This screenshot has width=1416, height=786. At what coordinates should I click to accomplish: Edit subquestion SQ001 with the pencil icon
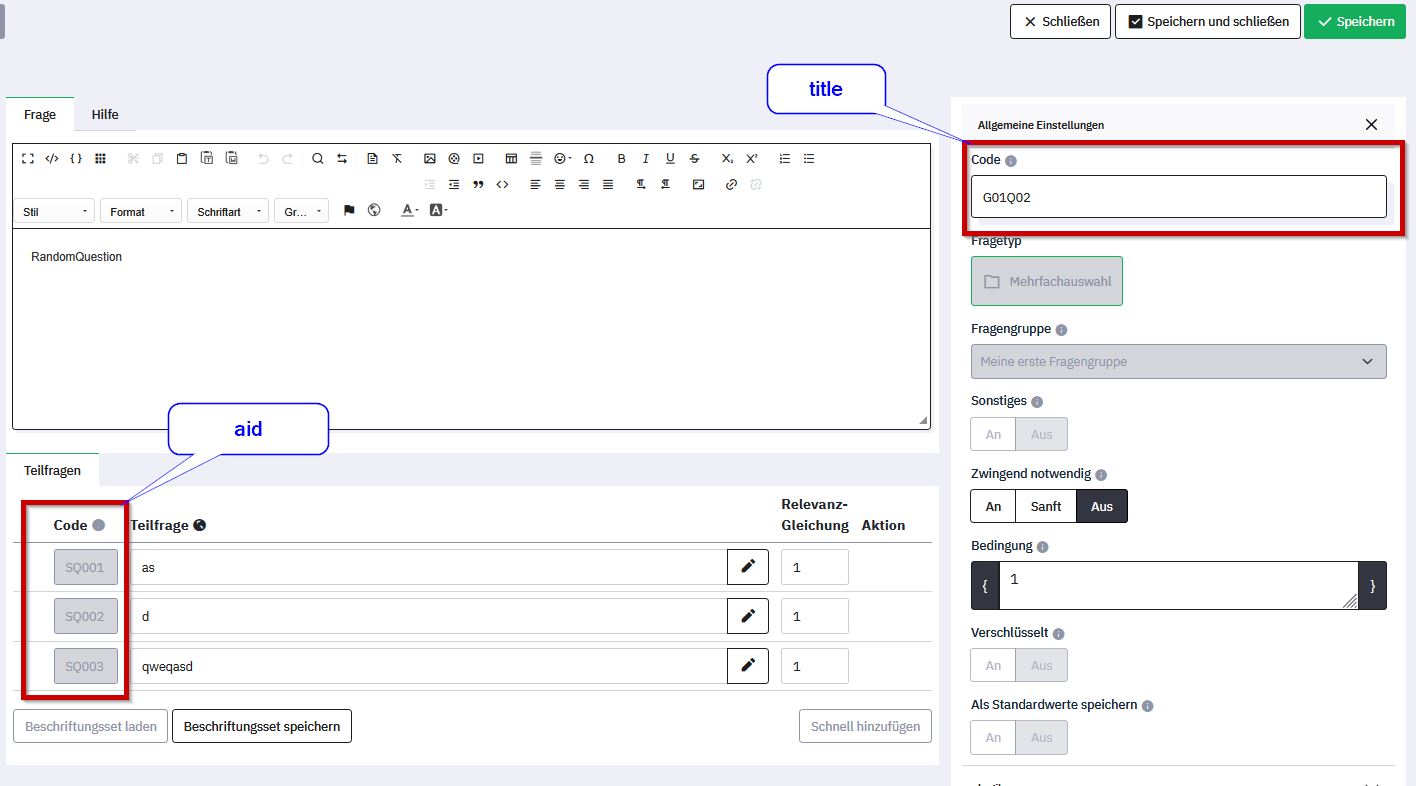(x=747, y=567)
